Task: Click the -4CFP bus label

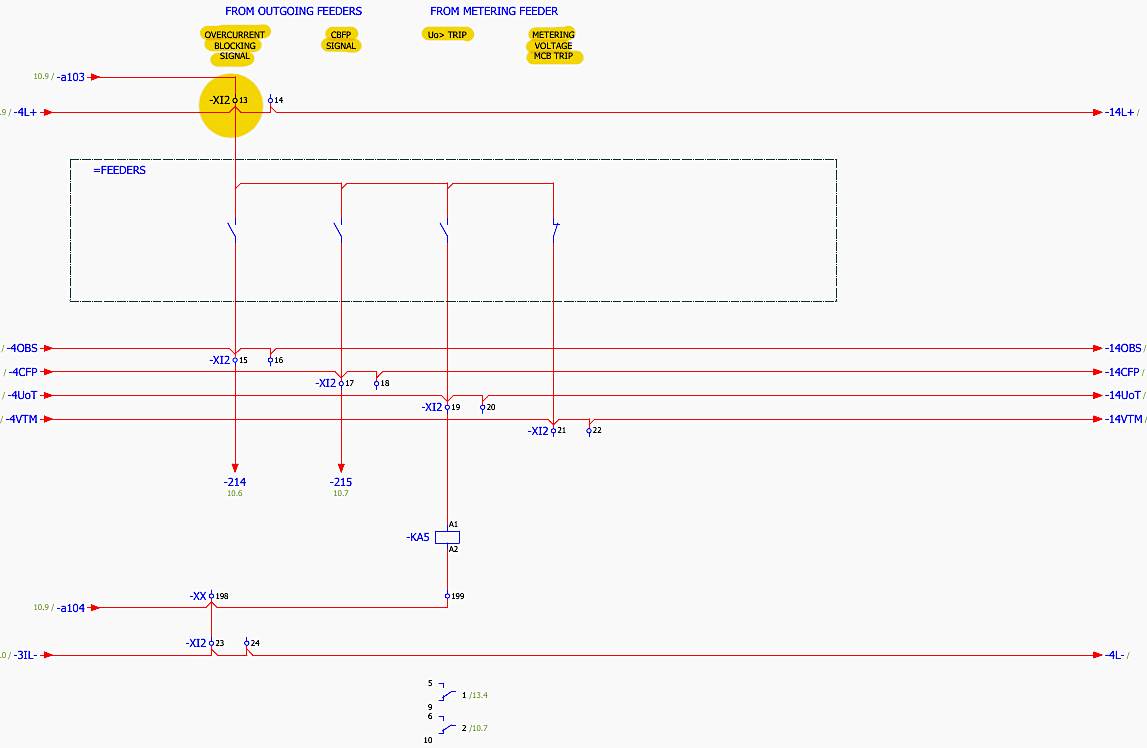Action: [x=23, y=372]
